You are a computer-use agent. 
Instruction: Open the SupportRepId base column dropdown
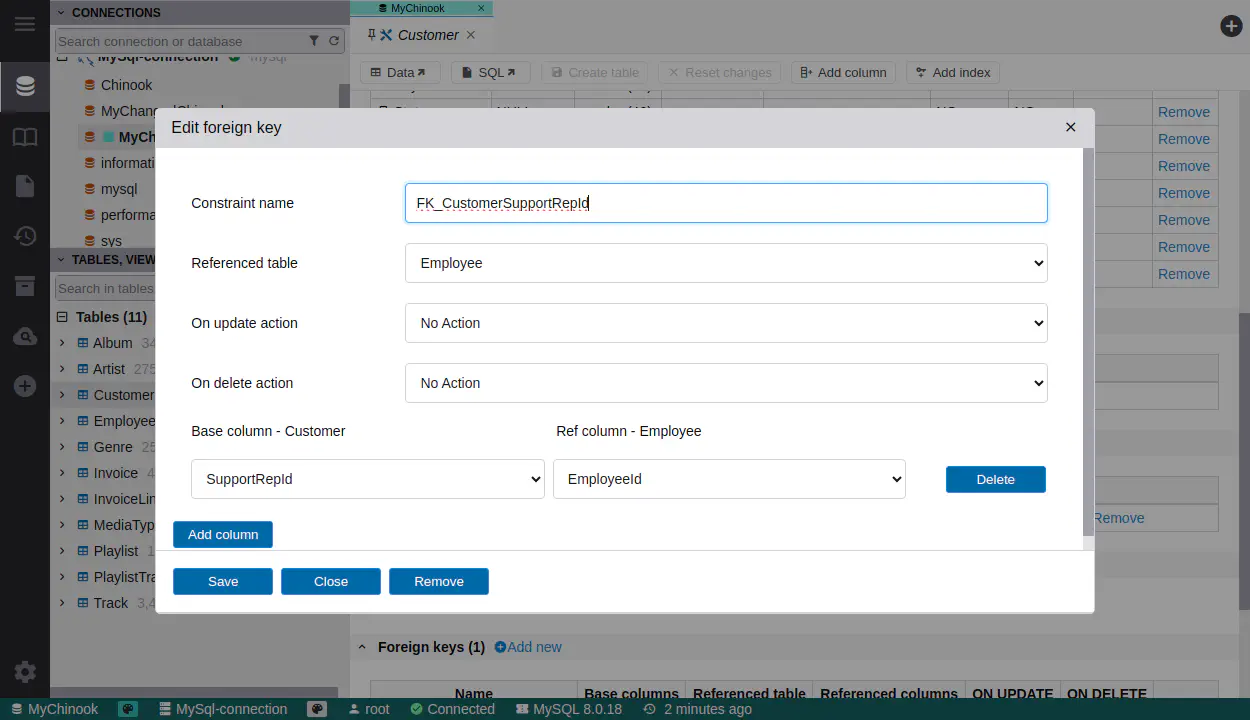coord(367,479)
